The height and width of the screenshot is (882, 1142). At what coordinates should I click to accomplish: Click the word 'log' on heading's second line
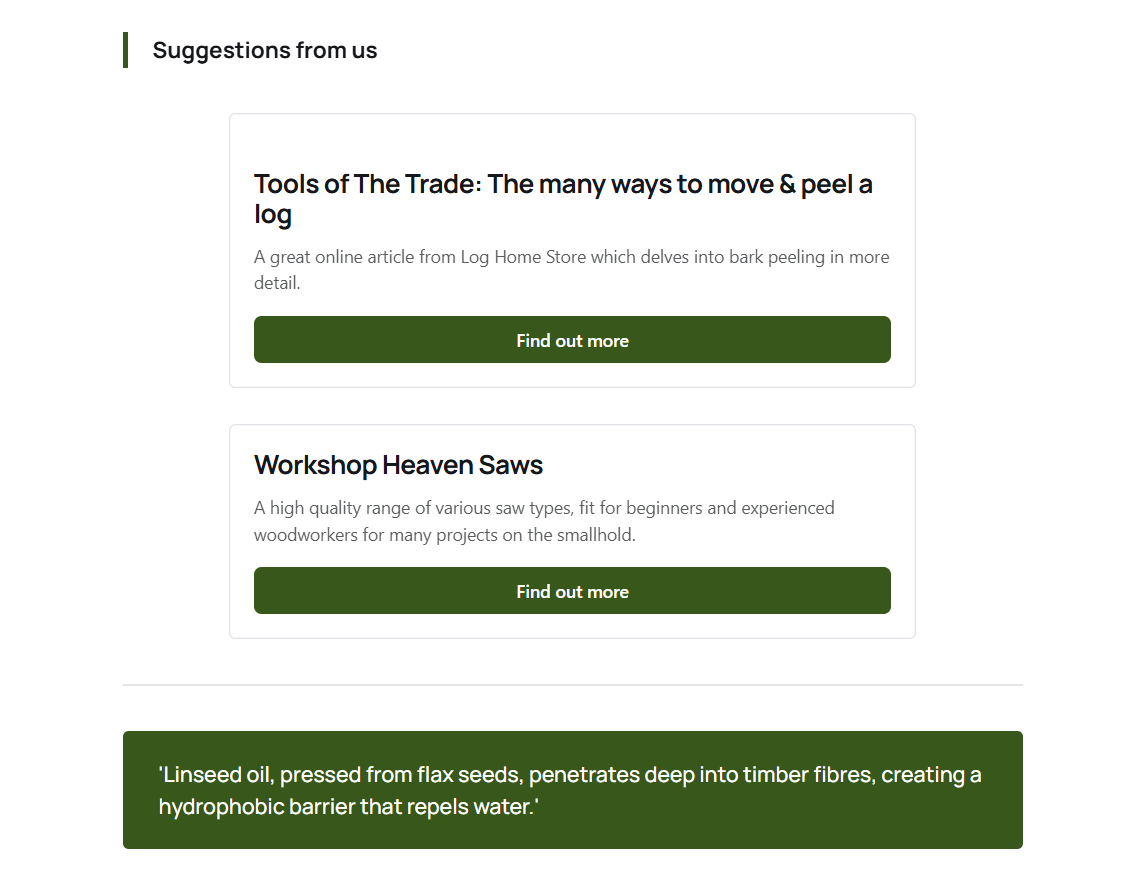[x=273, y=215]
